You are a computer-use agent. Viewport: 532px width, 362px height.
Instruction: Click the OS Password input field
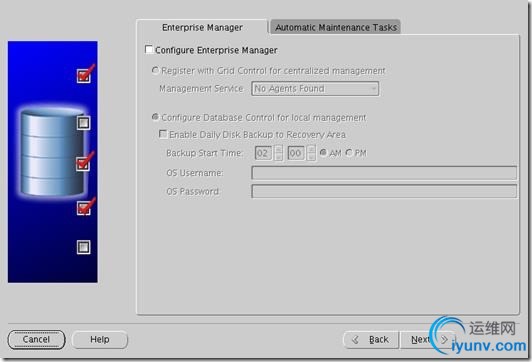(384, 191)
